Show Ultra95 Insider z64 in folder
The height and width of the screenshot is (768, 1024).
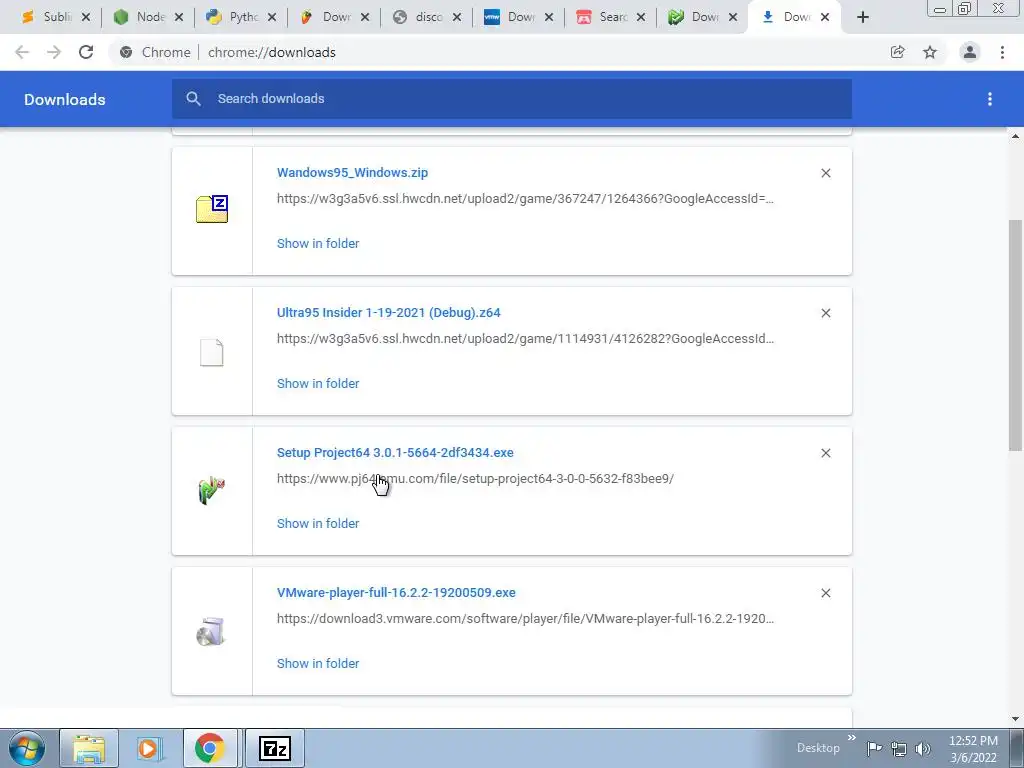(x=318, y=383)
